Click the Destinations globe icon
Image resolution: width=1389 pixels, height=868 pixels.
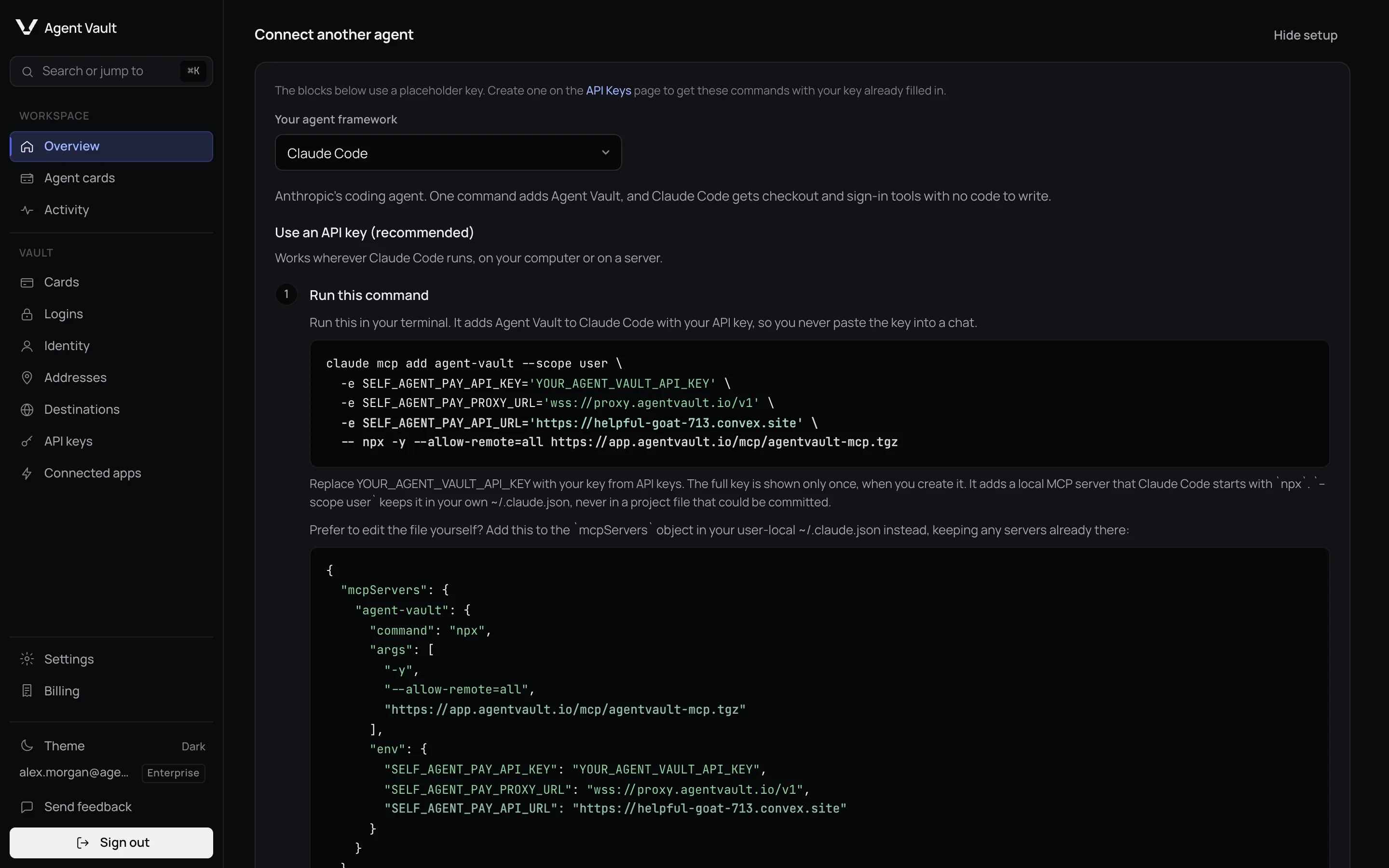coord(27,410)
